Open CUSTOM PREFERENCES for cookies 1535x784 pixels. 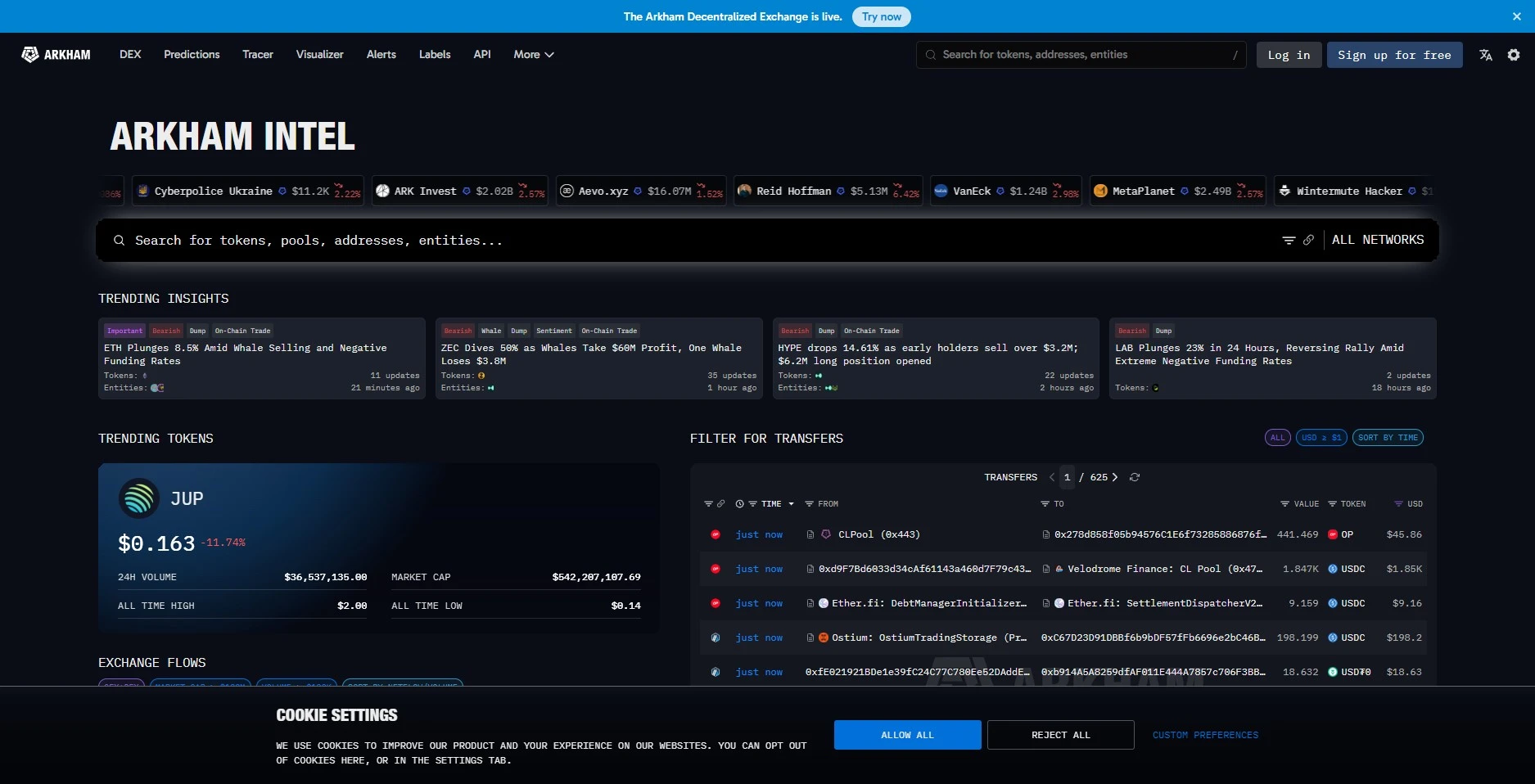[1206, 735]
